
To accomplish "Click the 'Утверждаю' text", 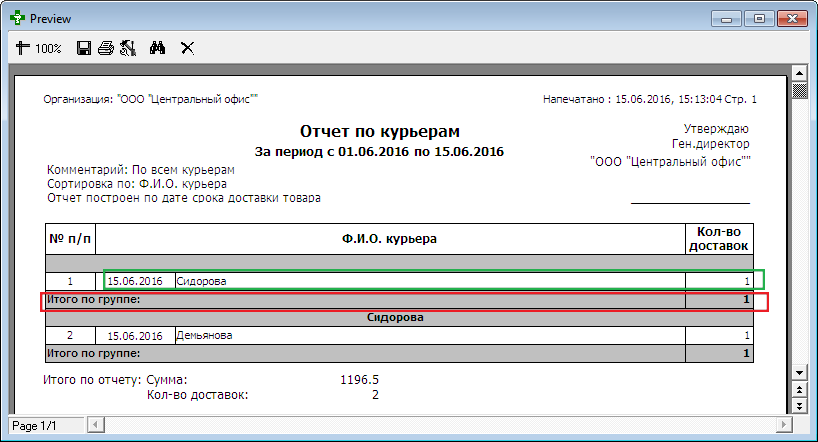I will point(716,129).
